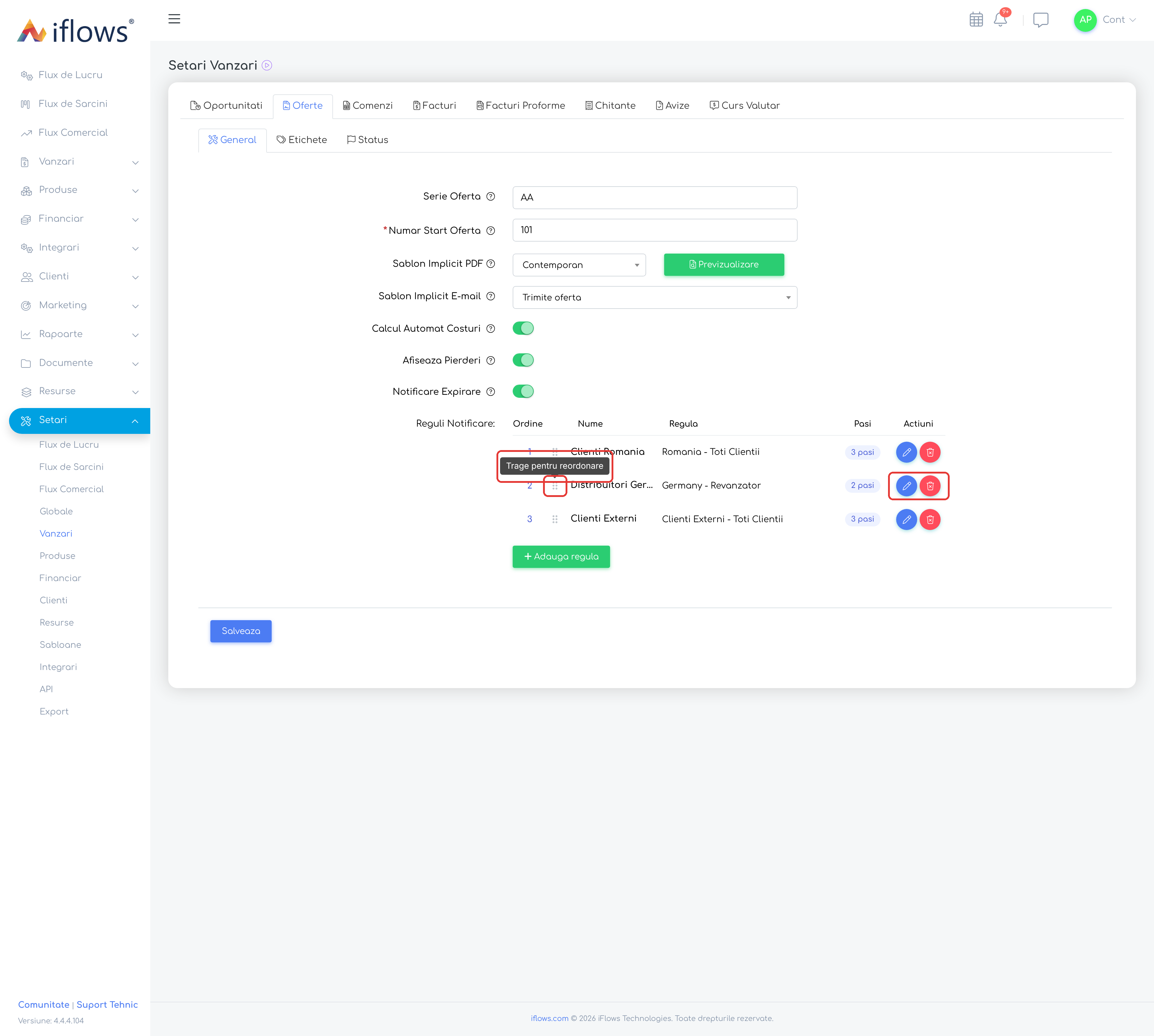Open Sablon Implicit E-mail dropdown
The image size is (1154, 1036).
click(655, 297)
